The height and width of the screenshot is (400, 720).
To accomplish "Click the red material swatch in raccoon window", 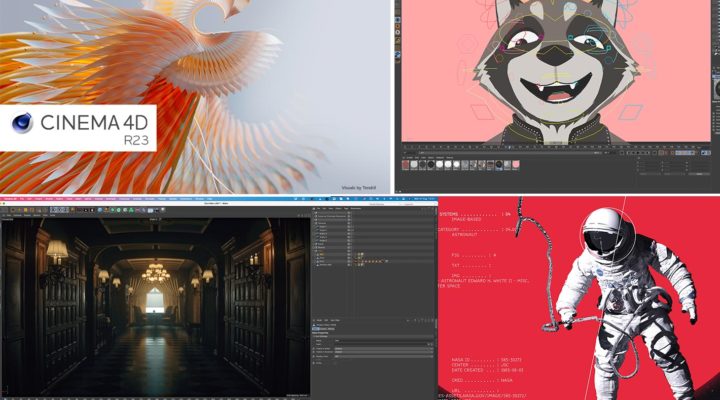I will point(405,164).
